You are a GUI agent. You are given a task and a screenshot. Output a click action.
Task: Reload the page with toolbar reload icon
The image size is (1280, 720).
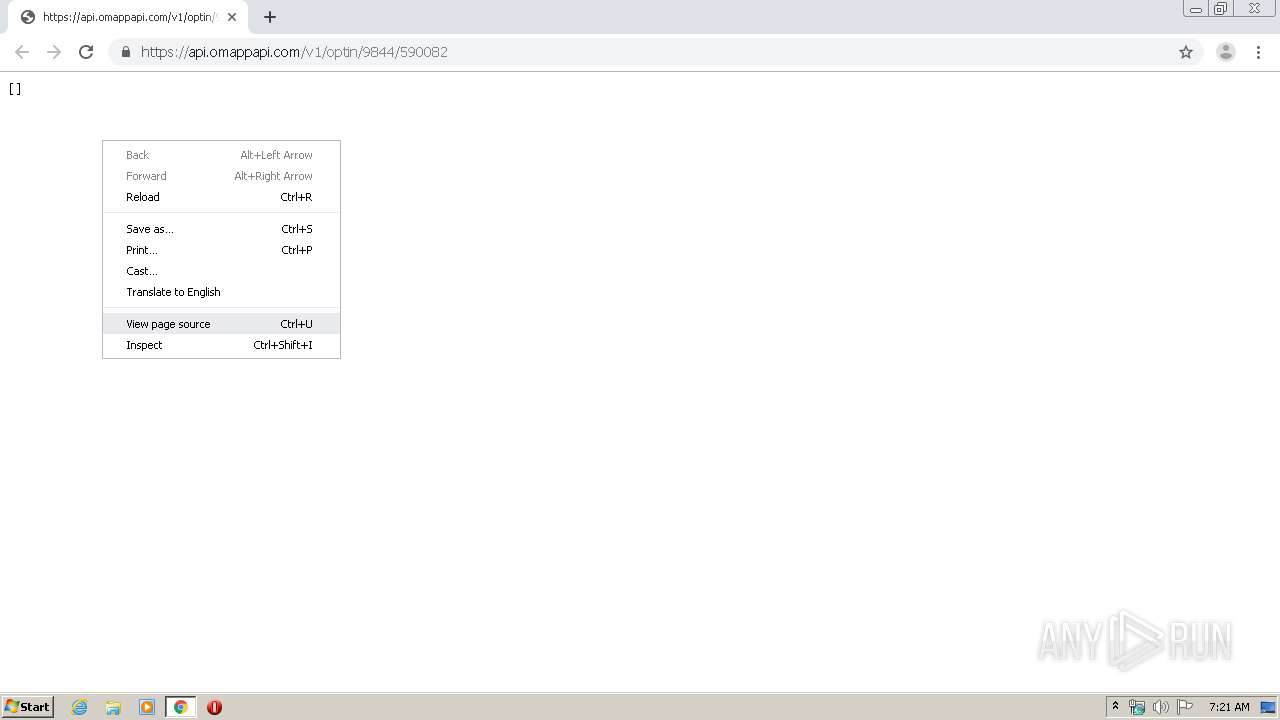click(86, 52)
